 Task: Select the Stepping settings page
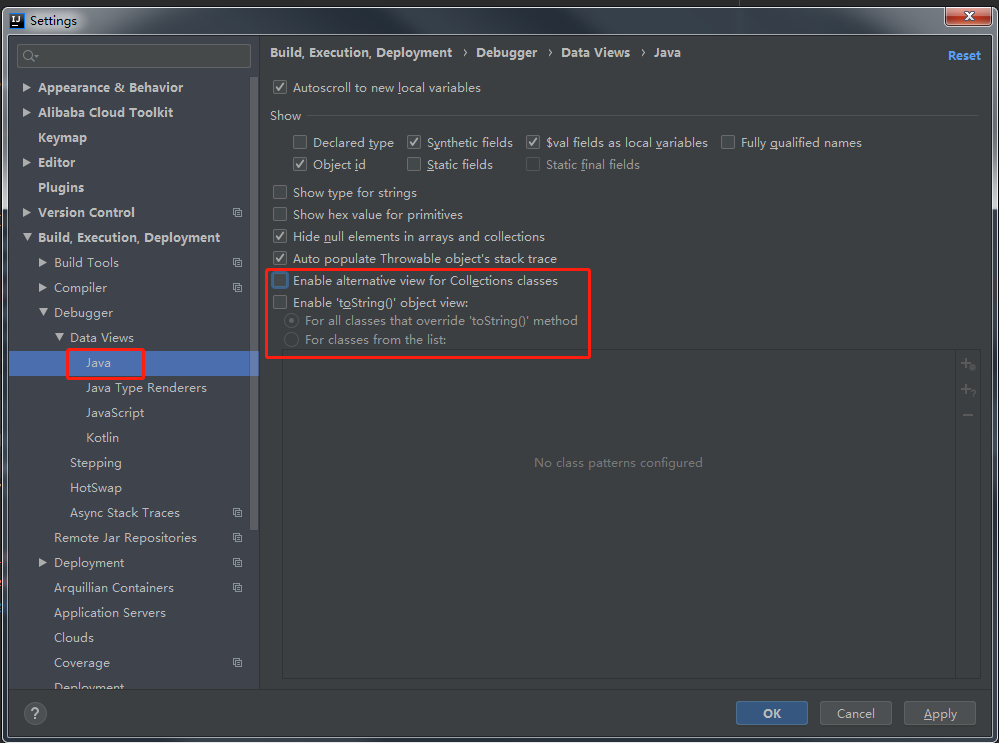(96, 463)
